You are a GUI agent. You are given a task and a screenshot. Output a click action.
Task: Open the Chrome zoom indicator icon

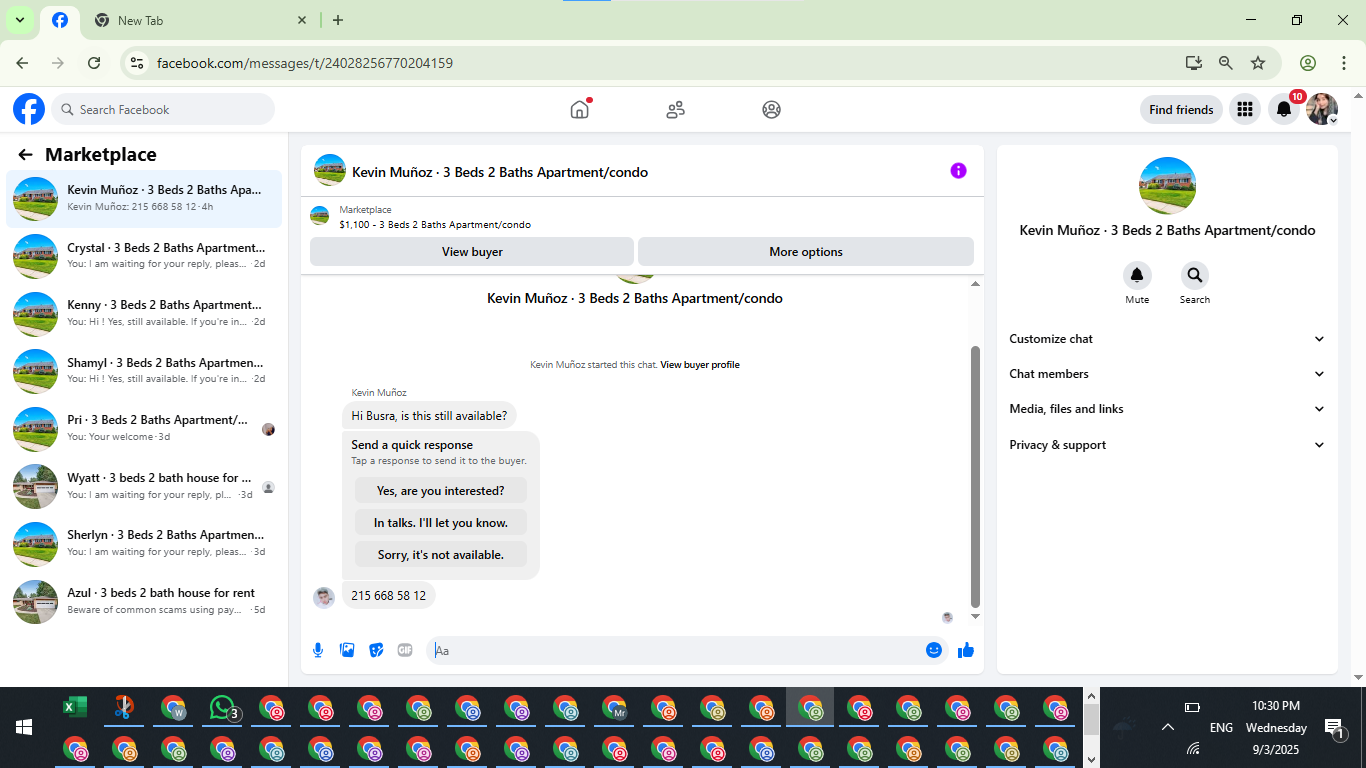(x=1226, y=63)
